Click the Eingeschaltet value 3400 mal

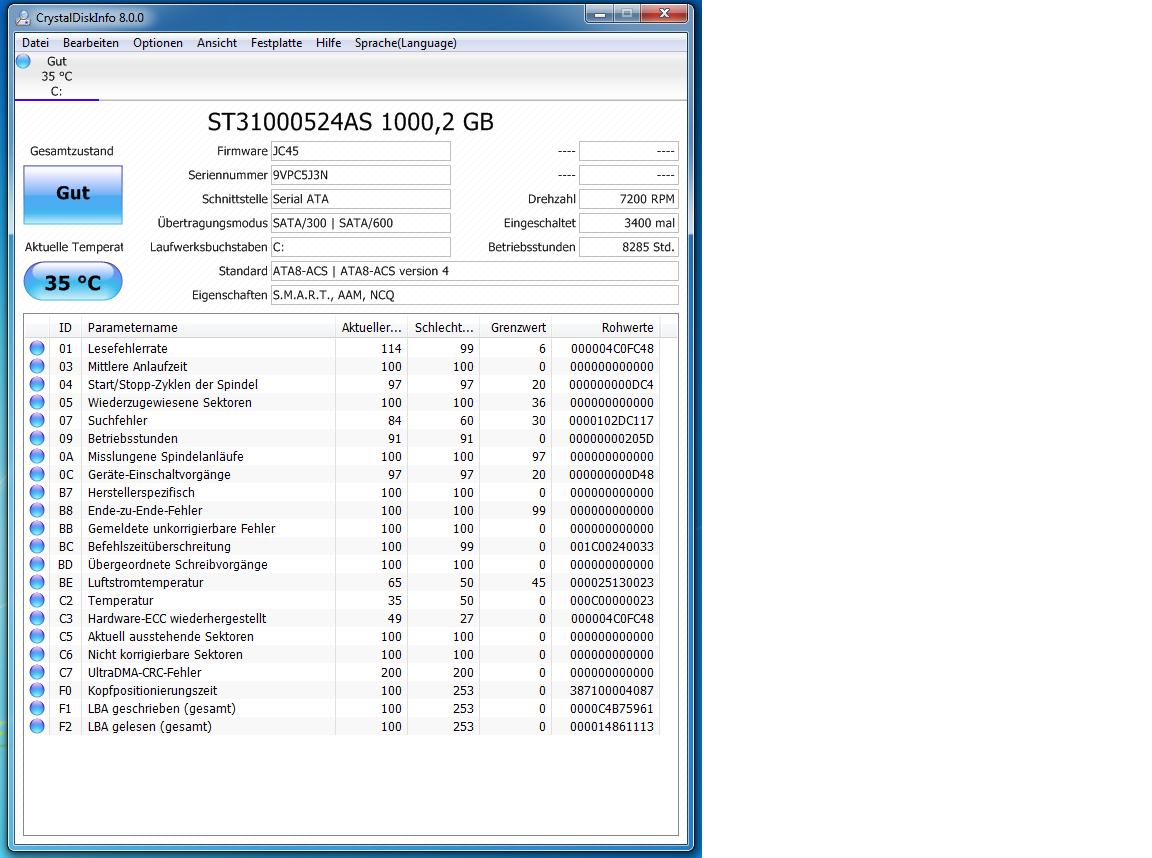coord(629,223)
